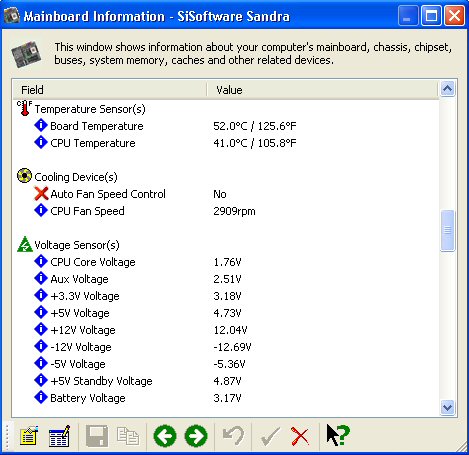This screenshot has height=455, width=469.
Task: Click the info icon beside CPU Core Voltage
Action: click(x=41, y=261)
